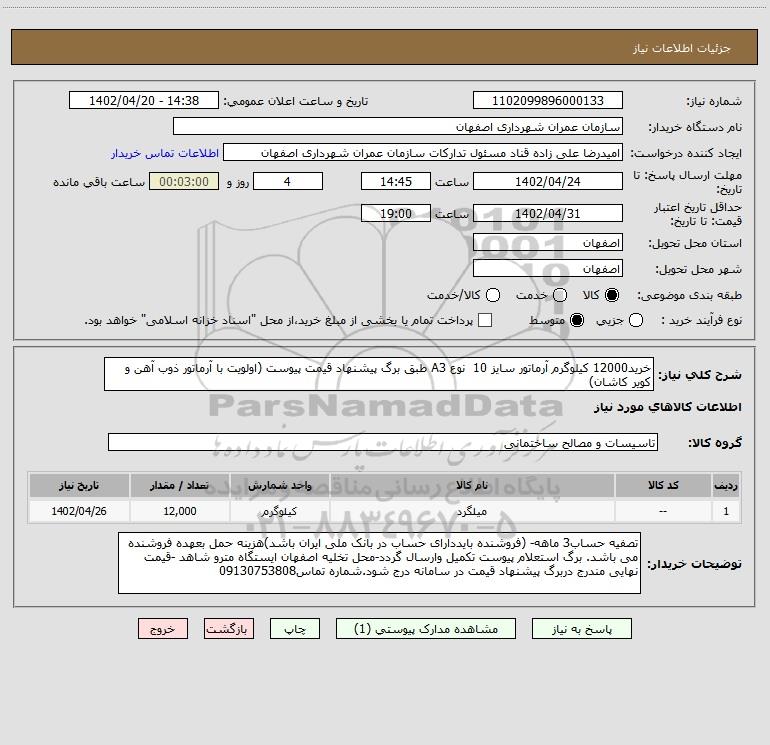The width and height of the screenshot is (770, 745).
Task: Tick the Islamic treasury documents payment checkbox
Action: tap(485, 320)
